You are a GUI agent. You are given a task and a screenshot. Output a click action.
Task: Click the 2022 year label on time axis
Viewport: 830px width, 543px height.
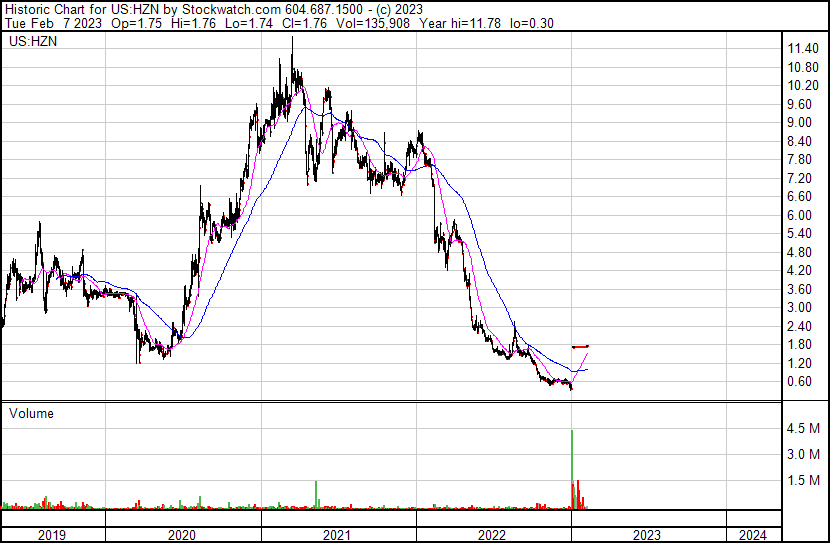tap(492, 535)
